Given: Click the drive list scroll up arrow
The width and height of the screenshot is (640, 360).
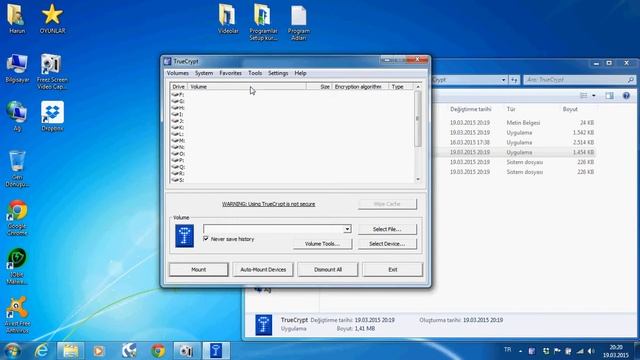Looking at the screenshot, I should coord(418,87).
